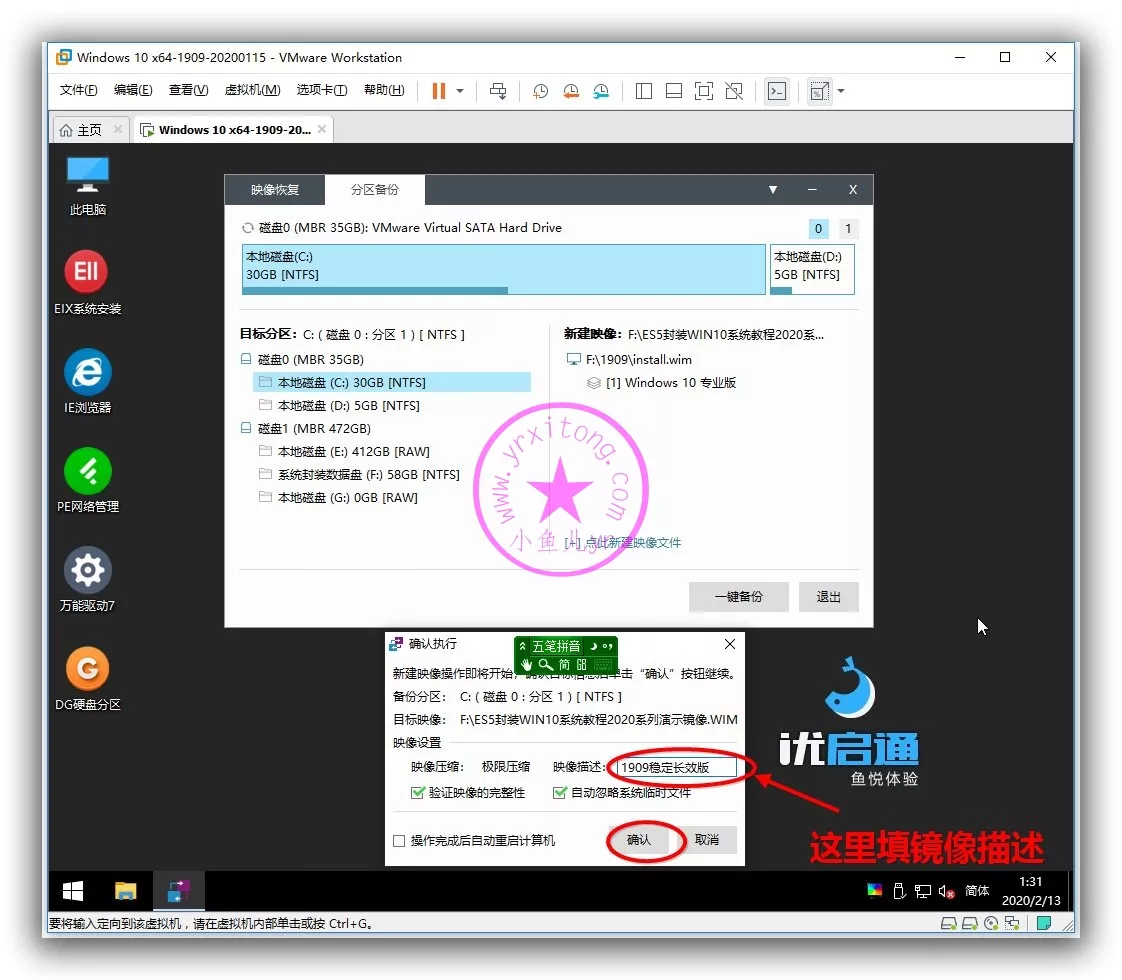1122x980 pixels.
Task: Launch DG硬盘分区 desktop shortcut
Action: pos(87,668)
